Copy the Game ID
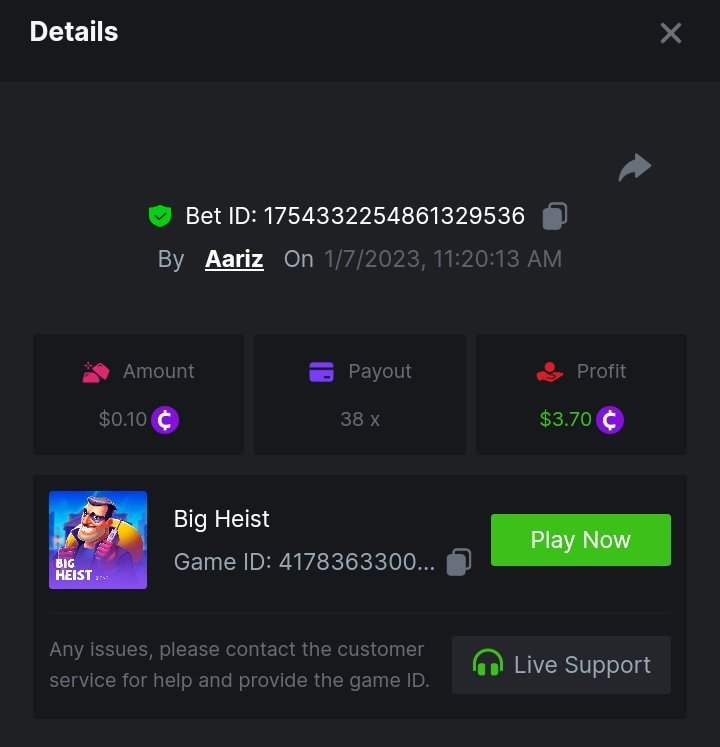Screen dimensions: 720x747 coord(459,562)
